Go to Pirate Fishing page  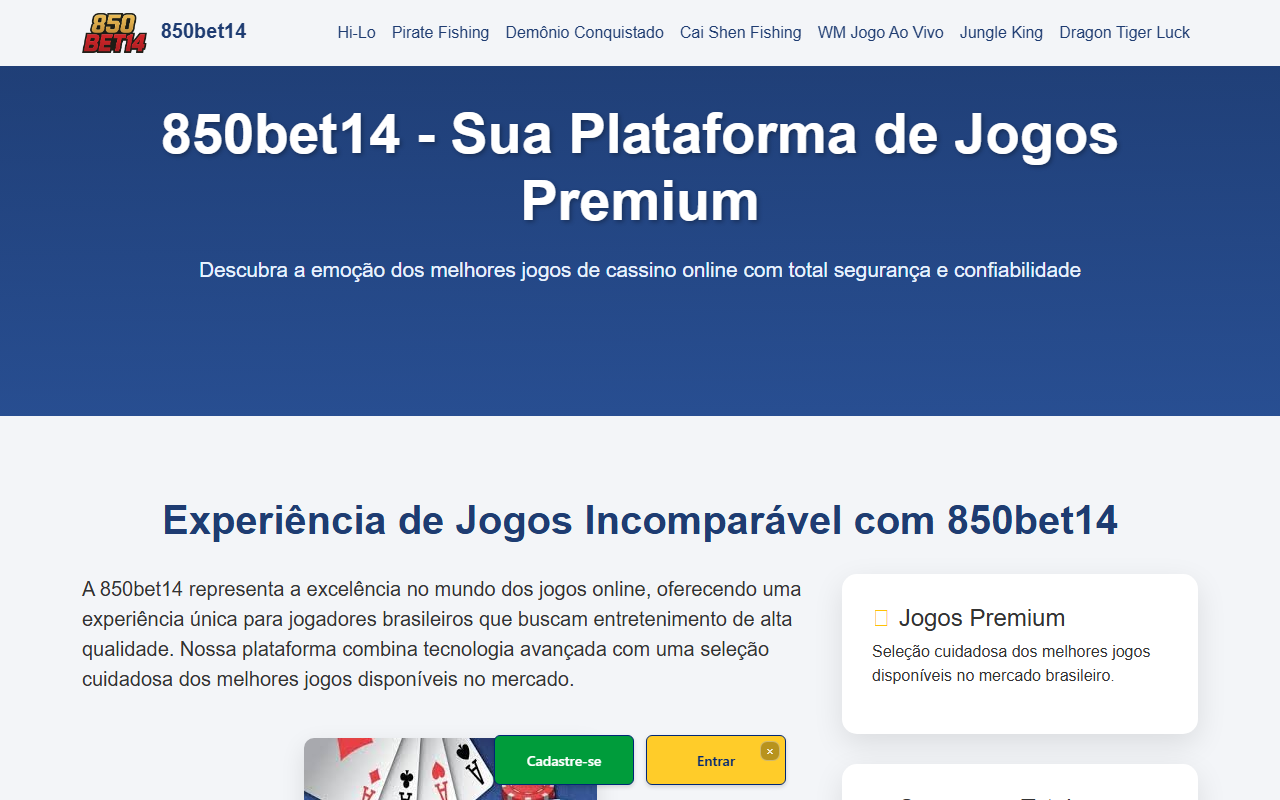[440, 32]
